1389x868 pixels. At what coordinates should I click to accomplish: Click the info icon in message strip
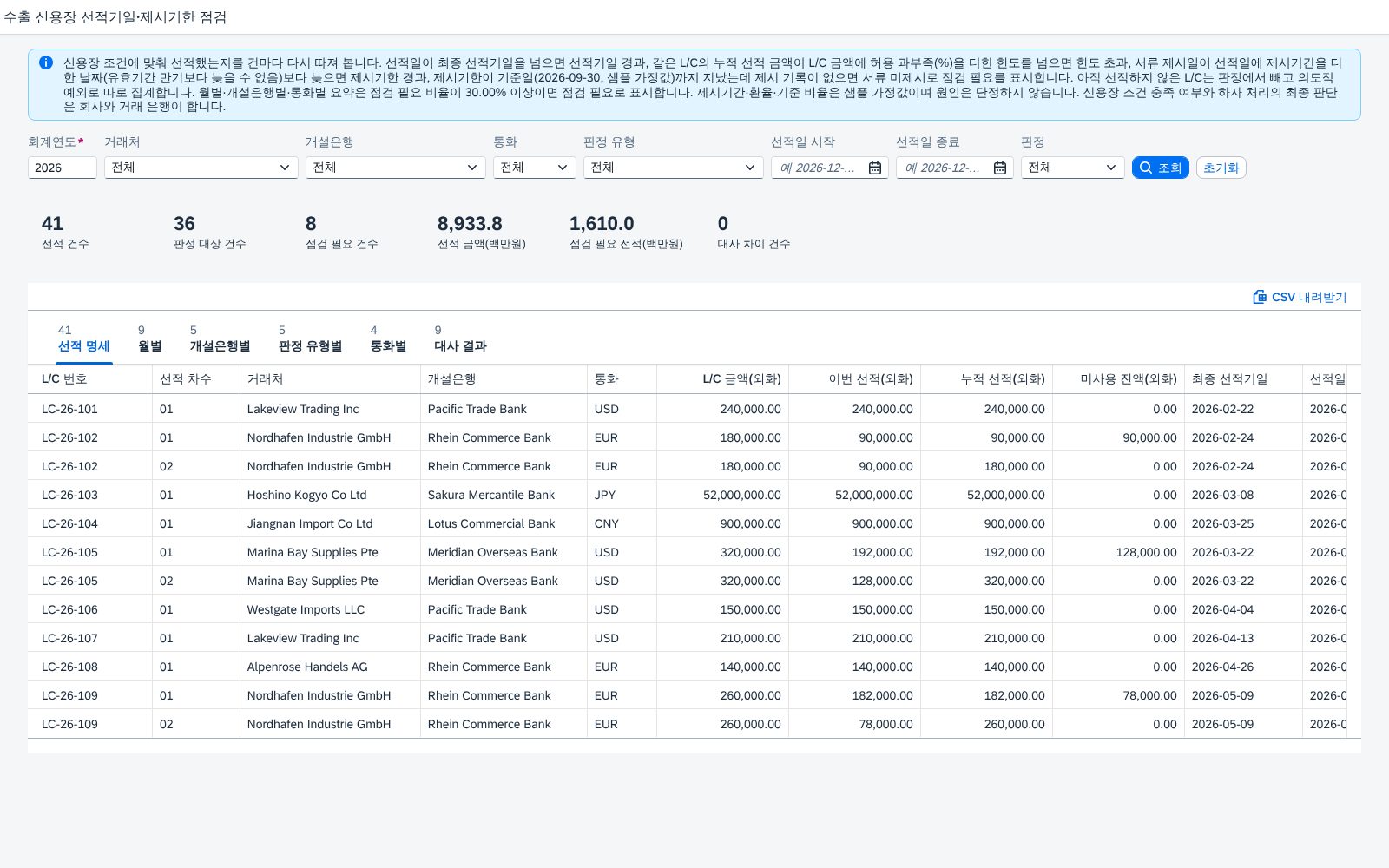click(46, 62)
